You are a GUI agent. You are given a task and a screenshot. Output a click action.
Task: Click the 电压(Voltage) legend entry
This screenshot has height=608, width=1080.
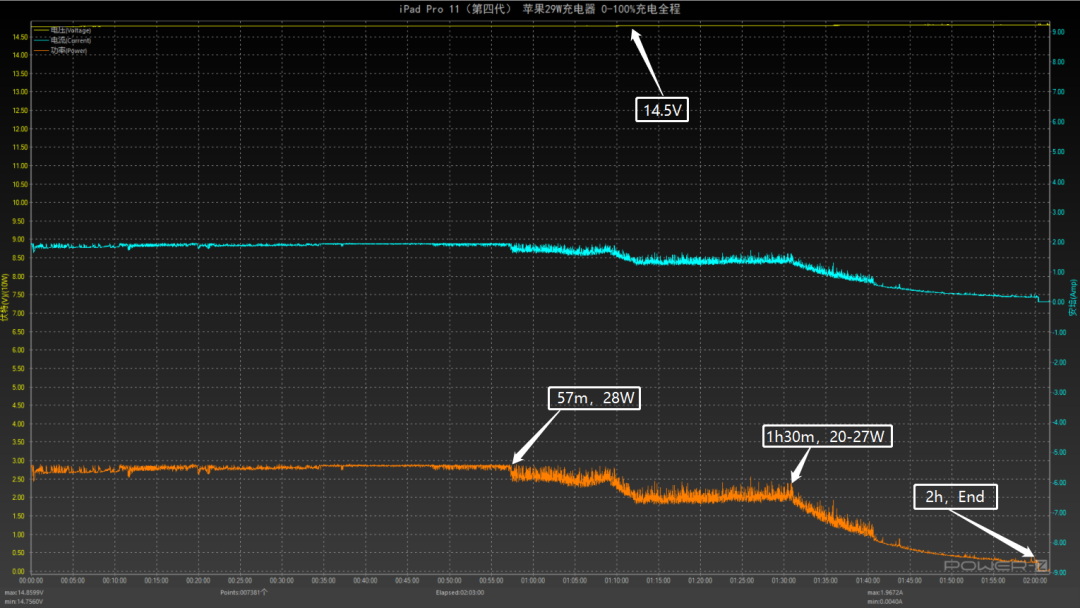pos(63,30)
